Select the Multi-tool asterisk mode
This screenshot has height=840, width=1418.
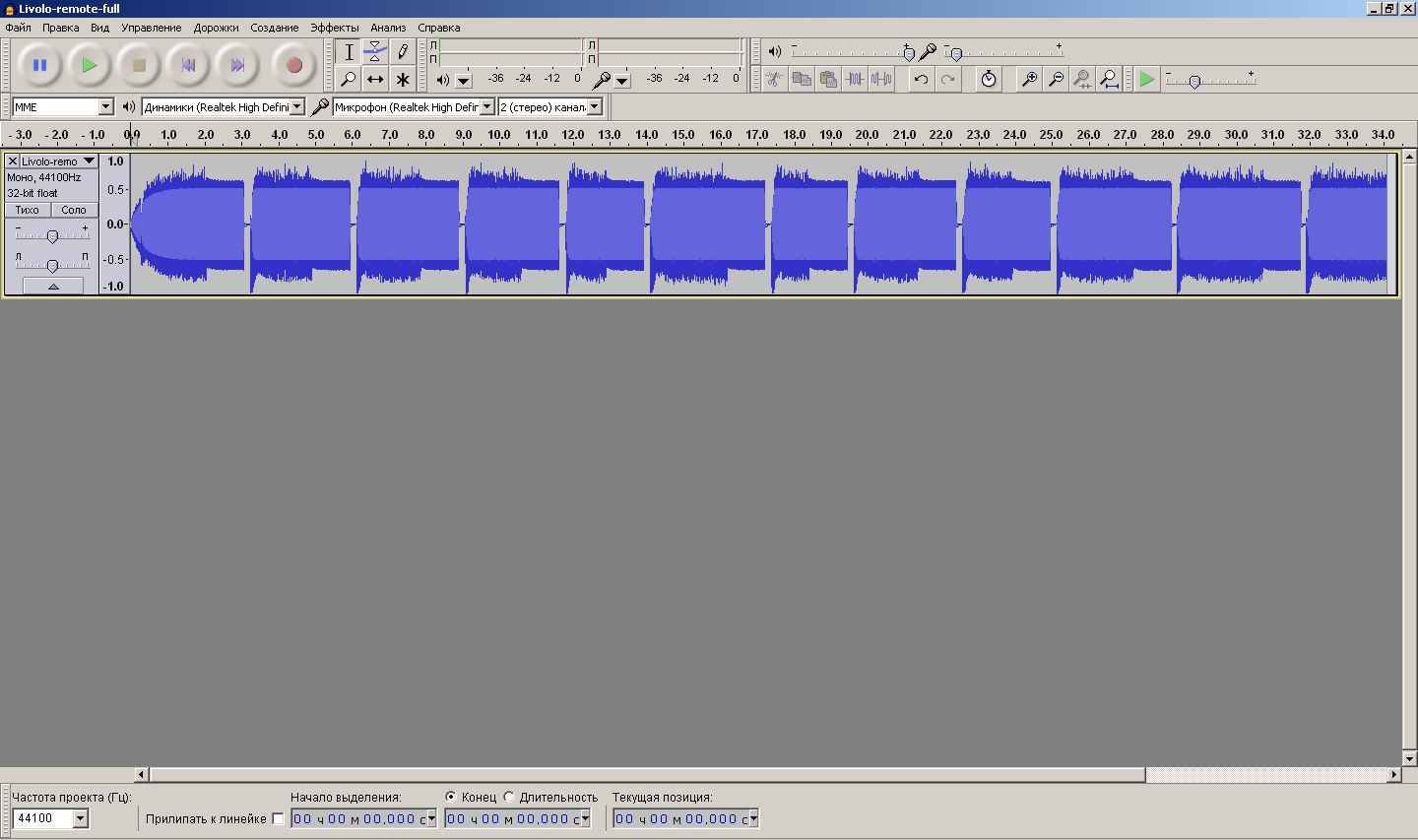402,79
